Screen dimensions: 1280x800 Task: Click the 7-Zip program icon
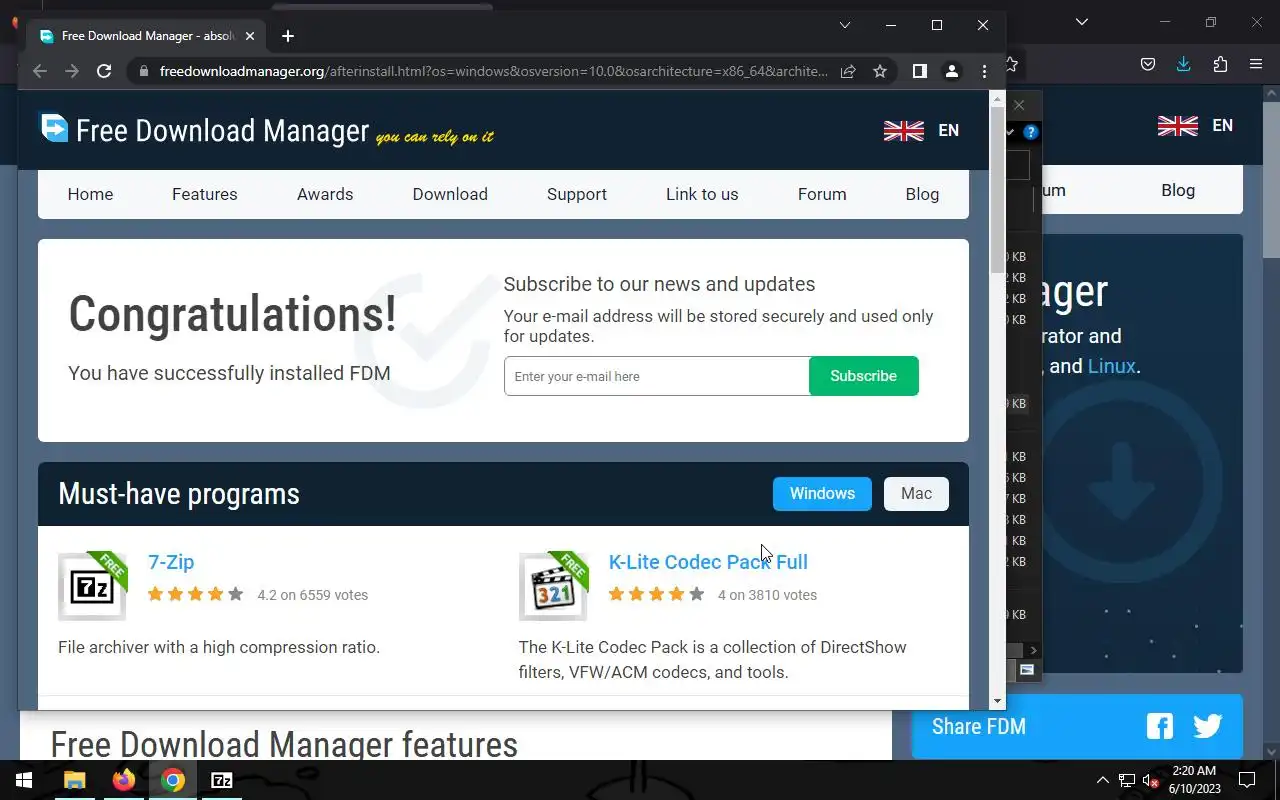coord(92,586)
